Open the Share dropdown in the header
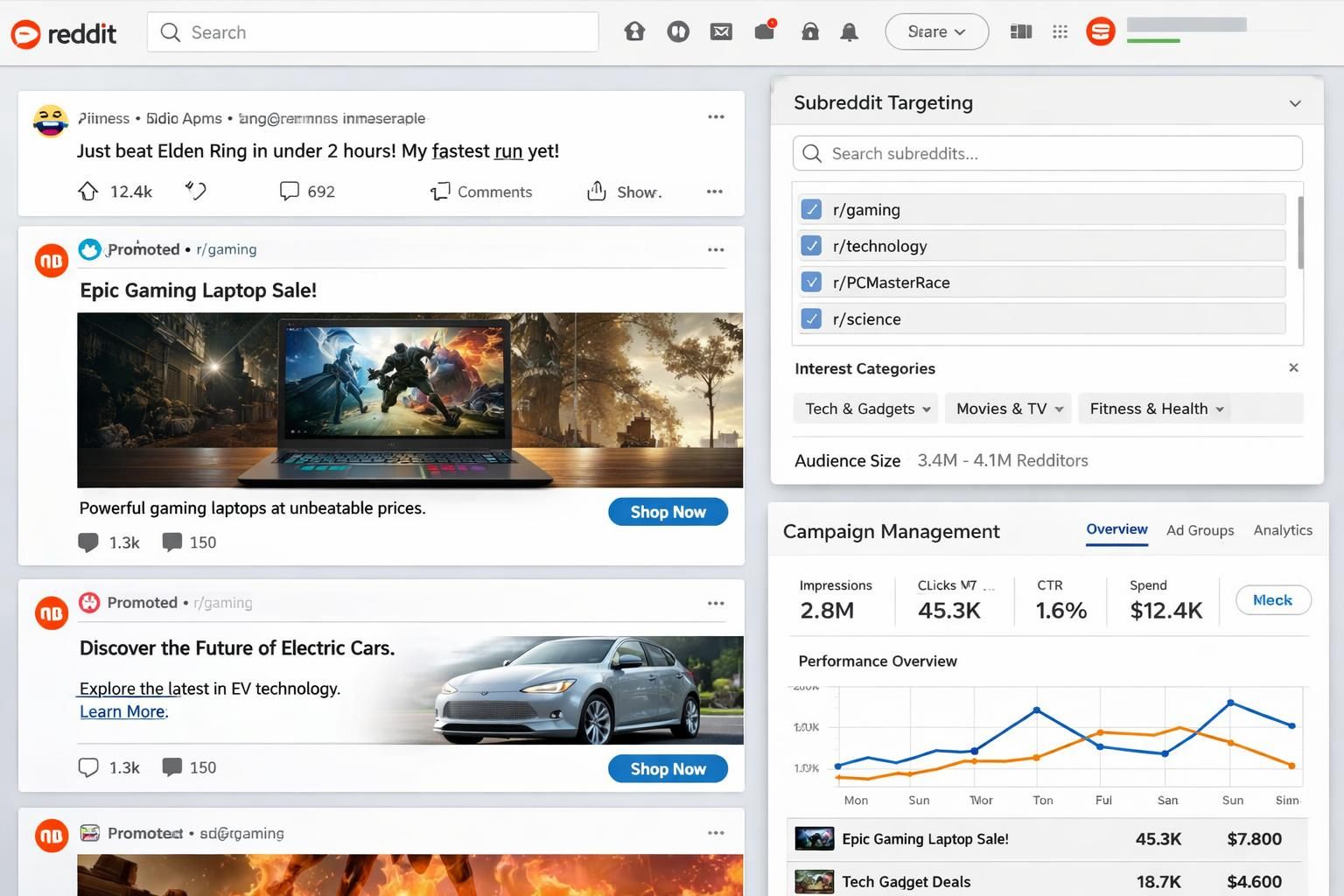Screen dimensions: 1344x896 [937, 32]
